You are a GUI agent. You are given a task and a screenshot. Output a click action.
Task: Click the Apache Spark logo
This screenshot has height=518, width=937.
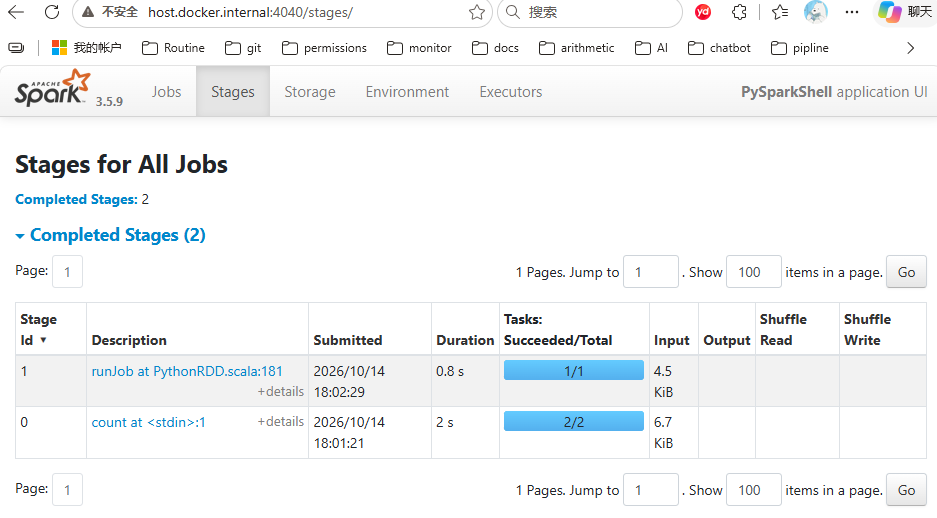53,88
